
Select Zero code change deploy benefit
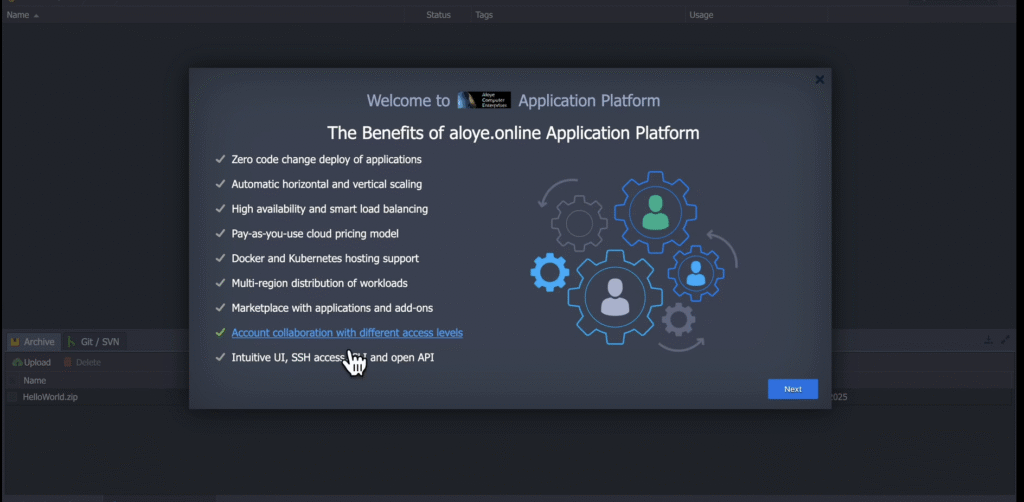tap(326, 159)
